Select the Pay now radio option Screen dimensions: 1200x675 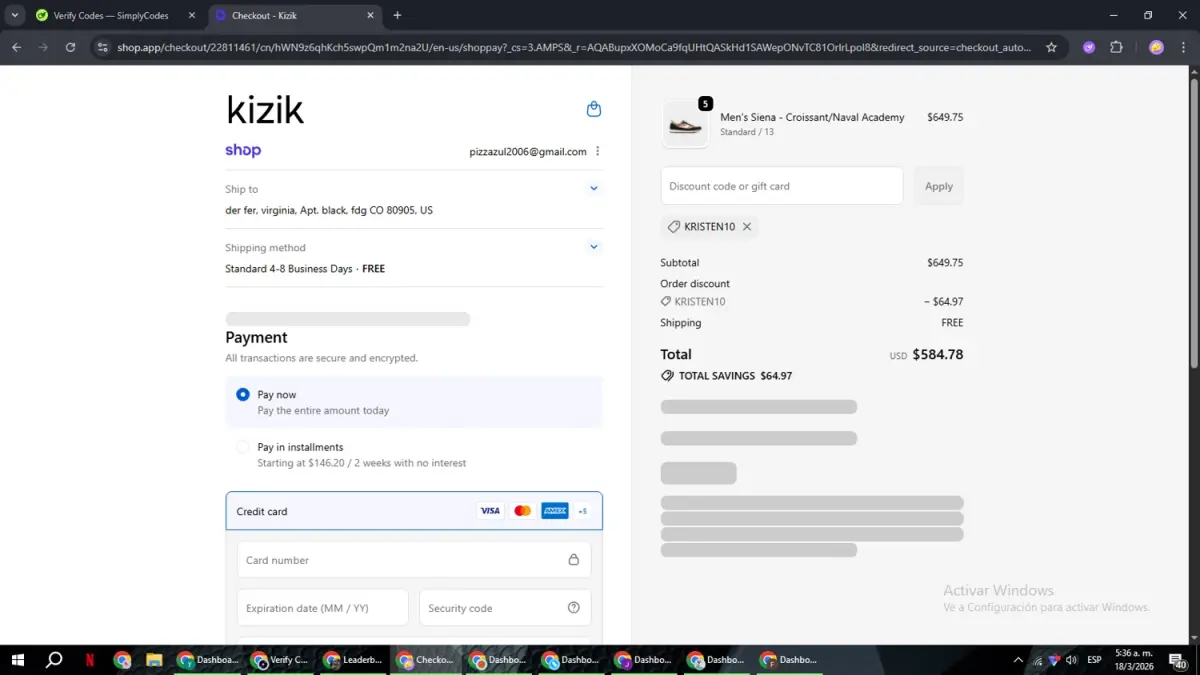[243, 395]
